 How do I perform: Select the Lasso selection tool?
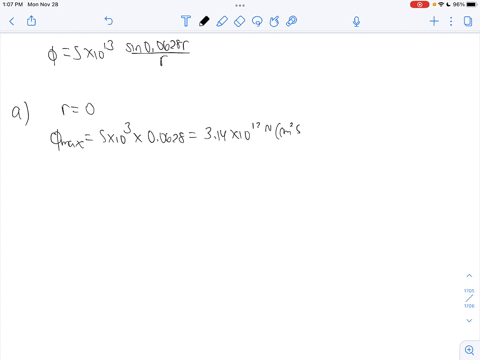click(257, 21)
